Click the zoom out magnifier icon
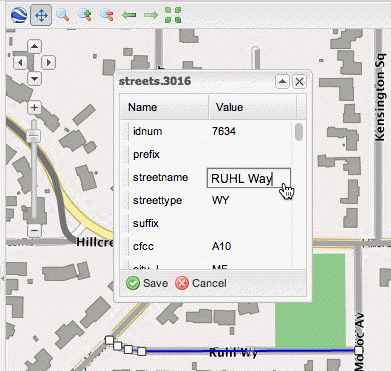391x371 pixels. 107,15
